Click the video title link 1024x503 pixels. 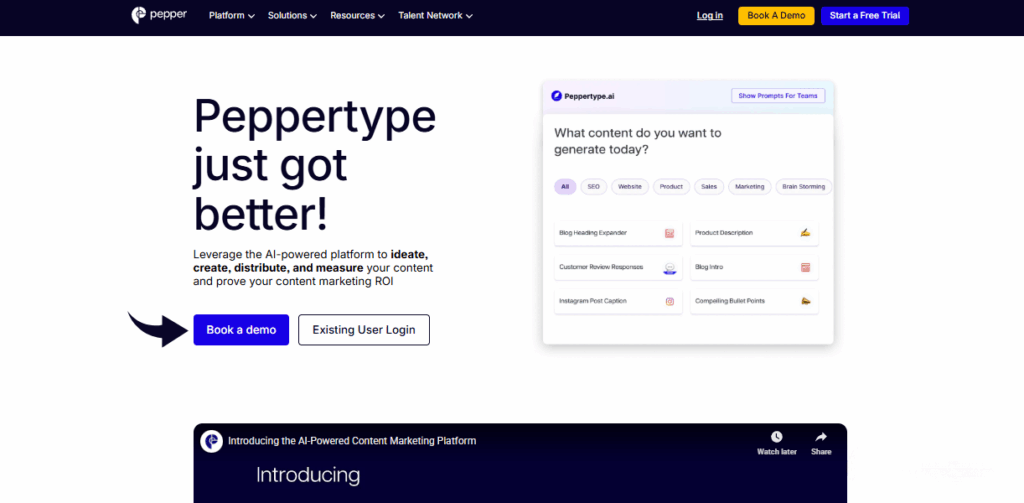tap(352, 441)
